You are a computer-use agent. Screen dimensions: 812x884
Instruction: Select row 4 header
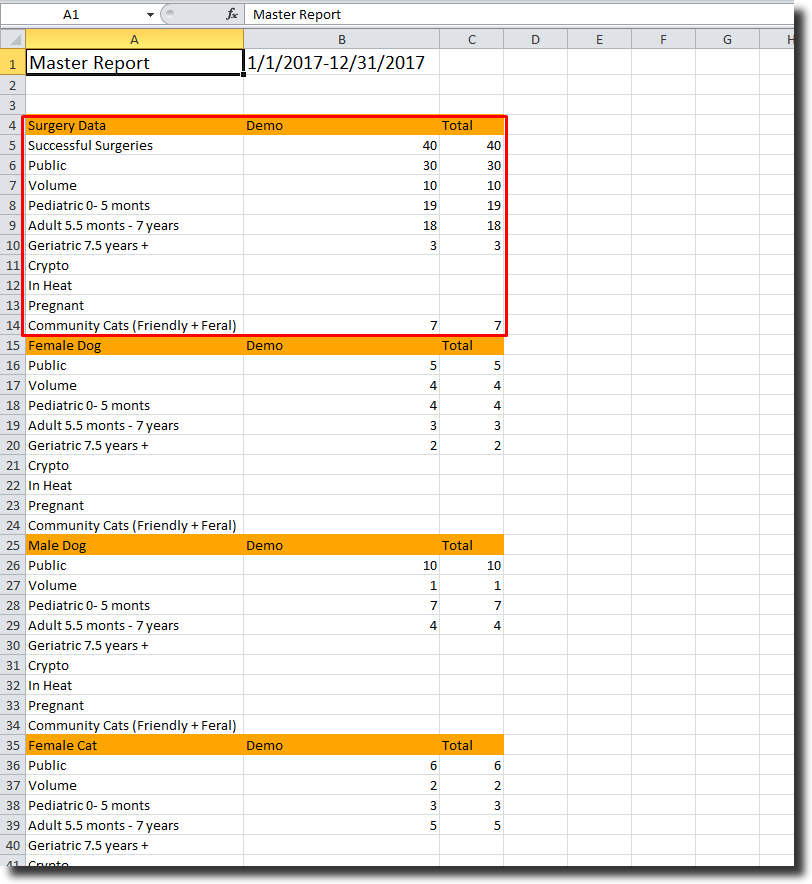coord(13,125)
